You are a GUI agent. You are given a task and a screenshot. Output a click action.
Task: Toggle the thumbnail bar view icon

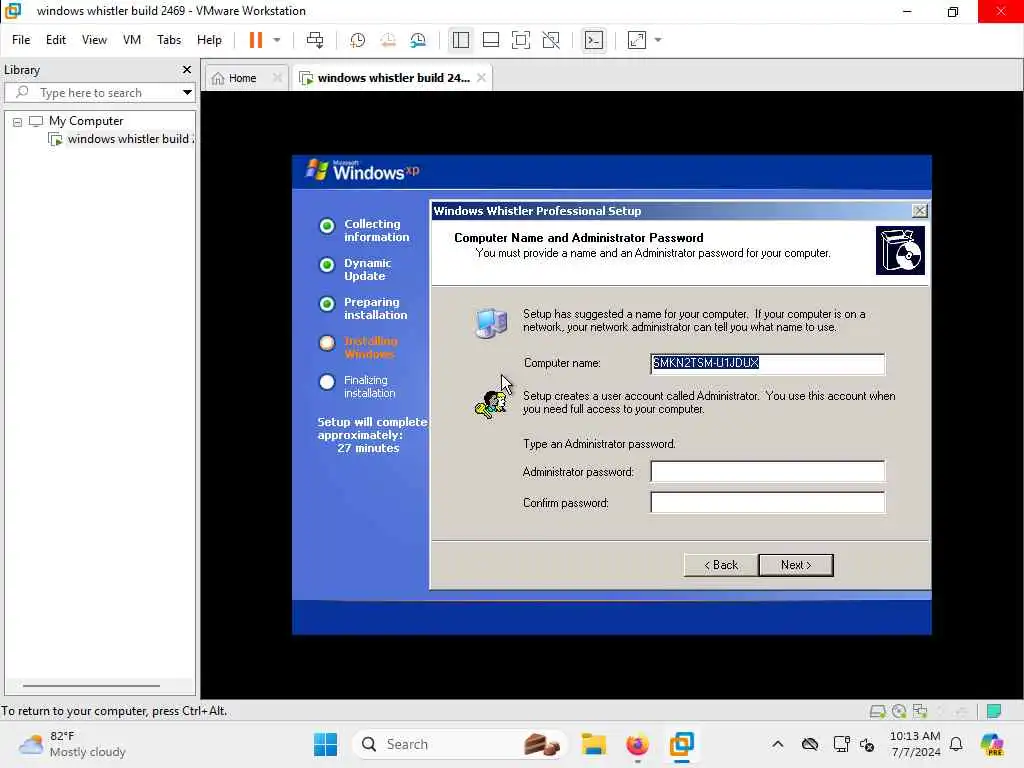(490, 40)
